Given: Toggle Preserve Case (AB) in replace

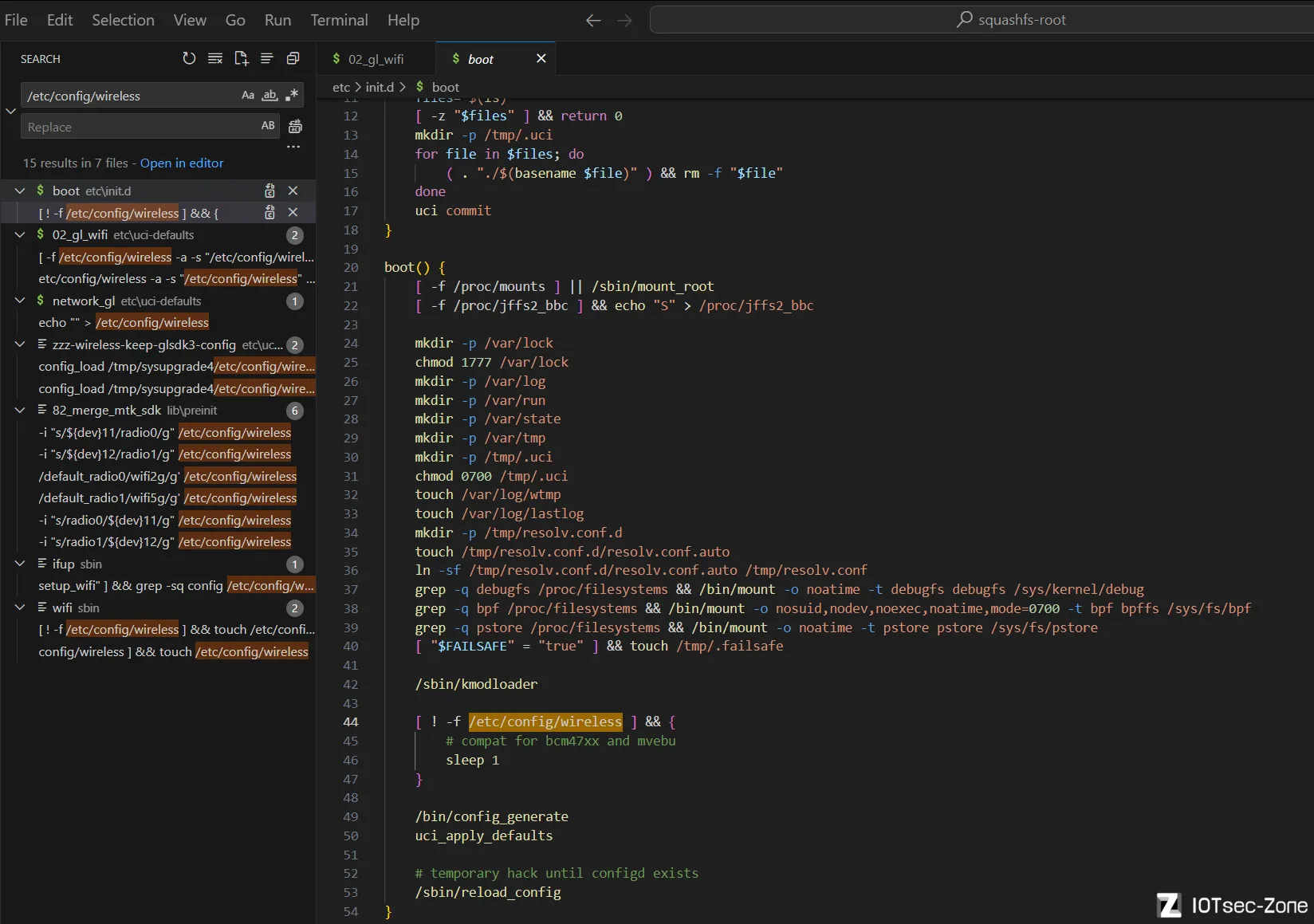Looking at the screenshot, I should [268, 126].
